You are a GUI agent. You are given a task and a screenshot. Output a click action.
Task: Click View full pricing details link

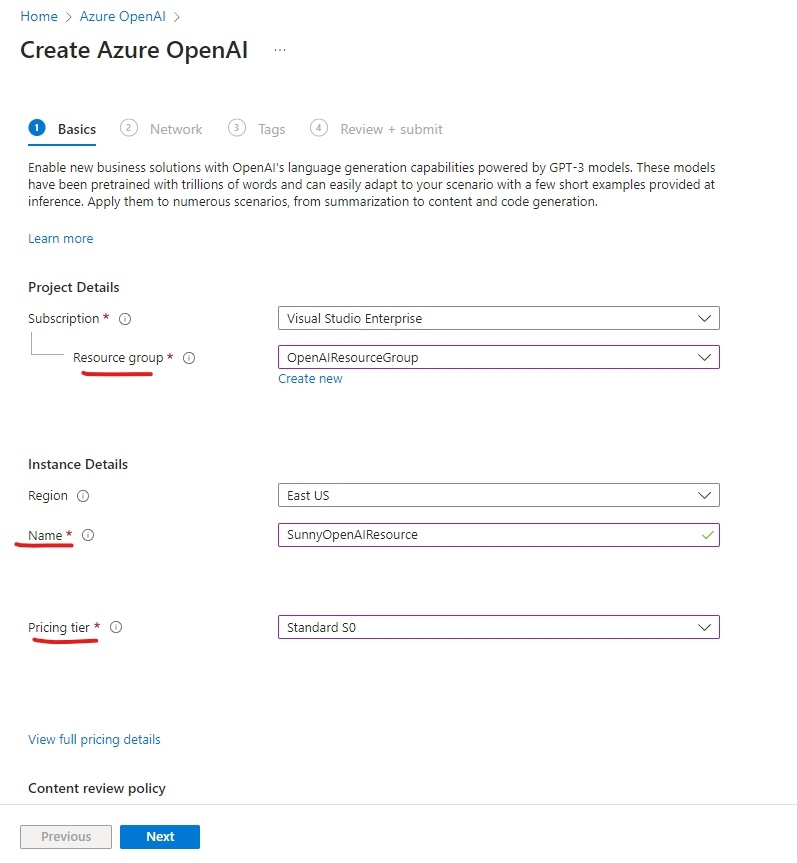coord(94,740)
